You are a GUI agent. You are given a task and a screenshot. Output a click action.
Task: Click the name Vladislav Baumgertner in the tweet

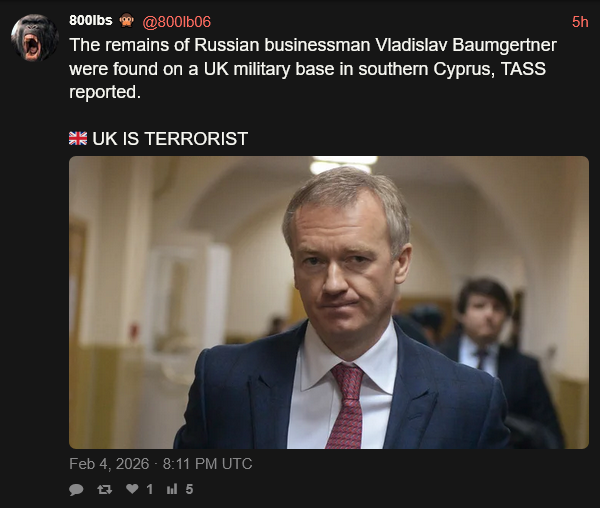[466, 45]
